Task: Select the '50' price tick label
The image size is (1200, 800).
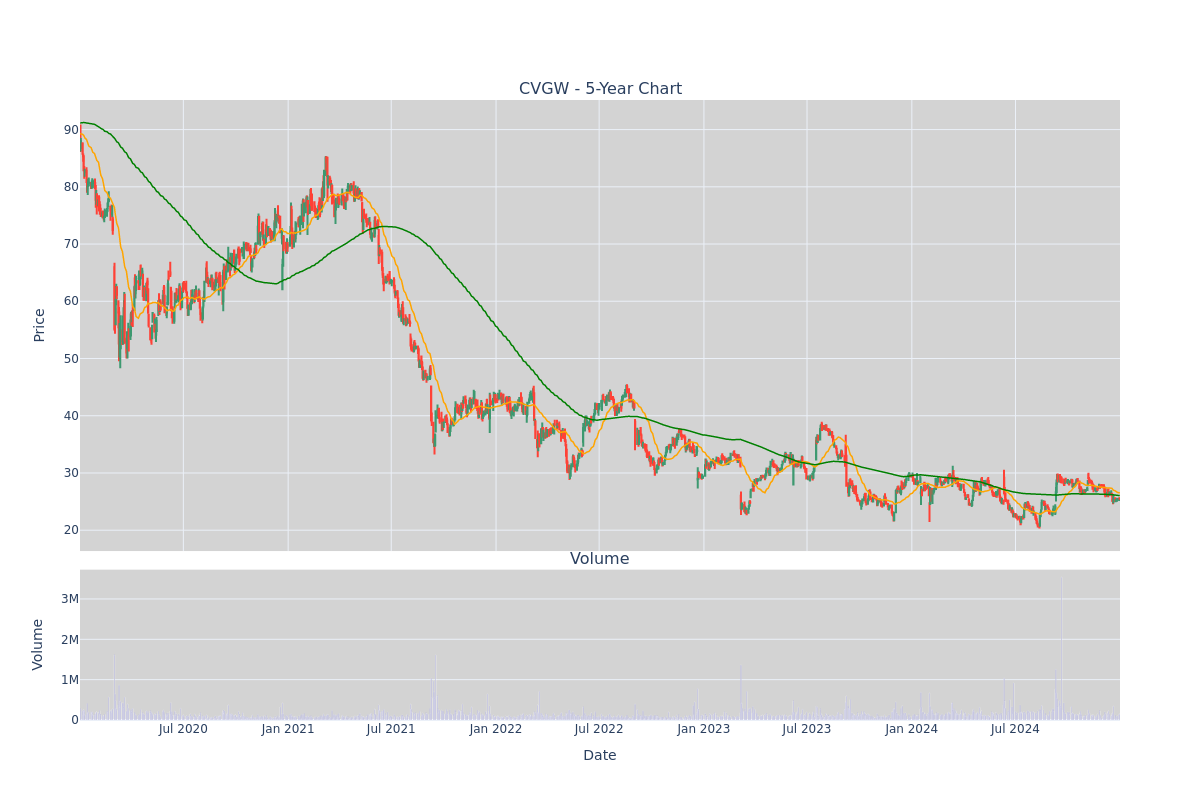Action: pos(71,358)
